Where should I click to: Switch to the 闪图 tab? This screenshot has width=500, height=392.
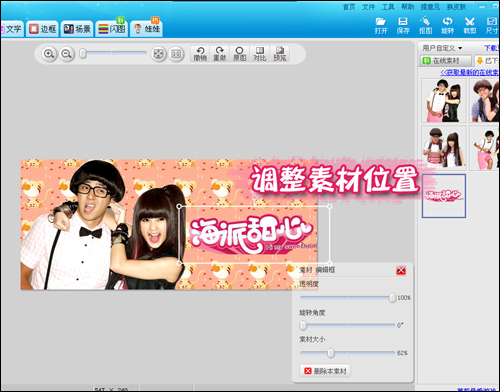(112, 29)
